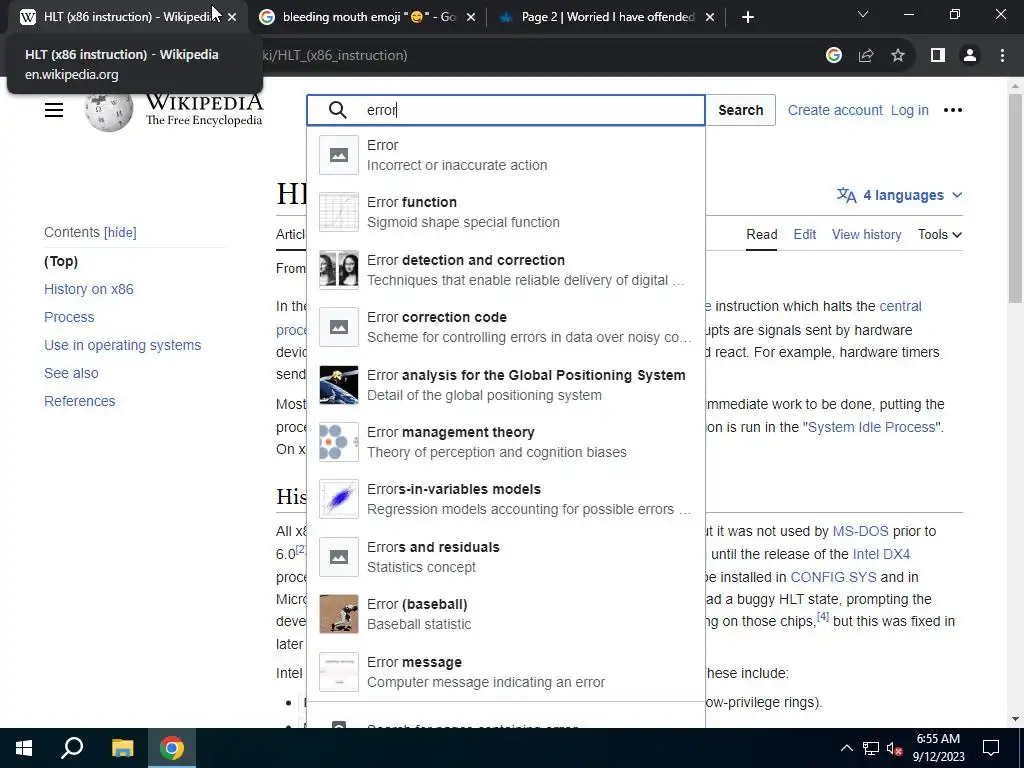Open Wikipedia hamburger main menu

(x=54, y=110)
